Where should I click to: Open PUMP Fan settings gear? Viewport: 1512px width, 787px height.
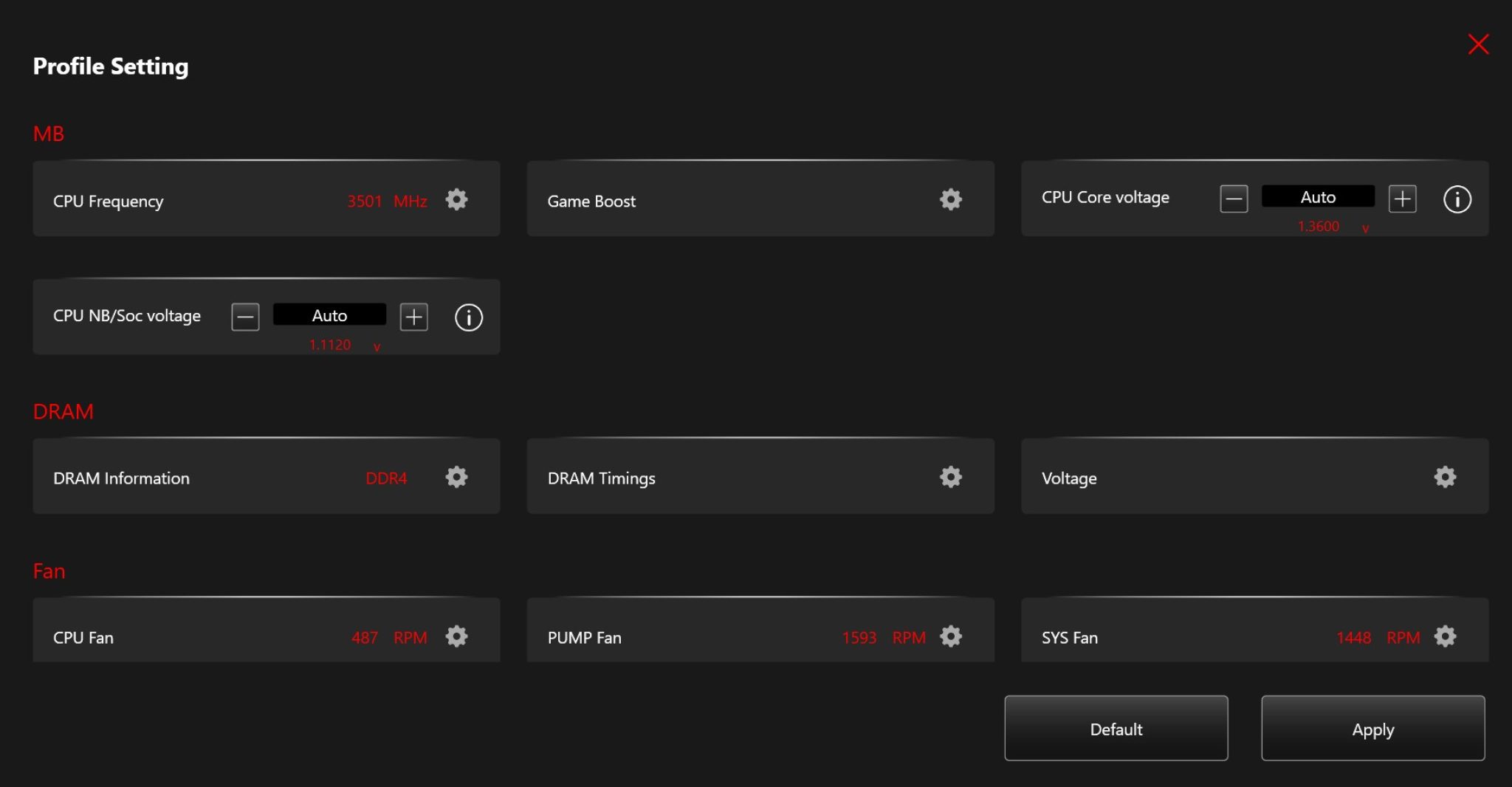click(950, 636)
